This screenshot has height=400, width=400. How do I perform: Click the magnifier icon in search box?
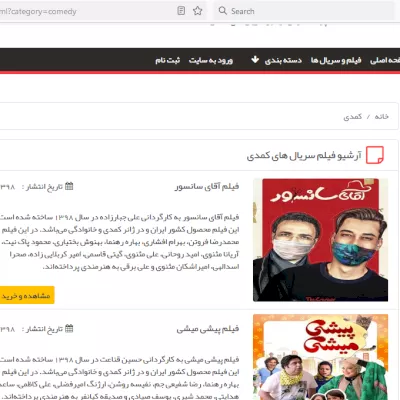[223, 11]
